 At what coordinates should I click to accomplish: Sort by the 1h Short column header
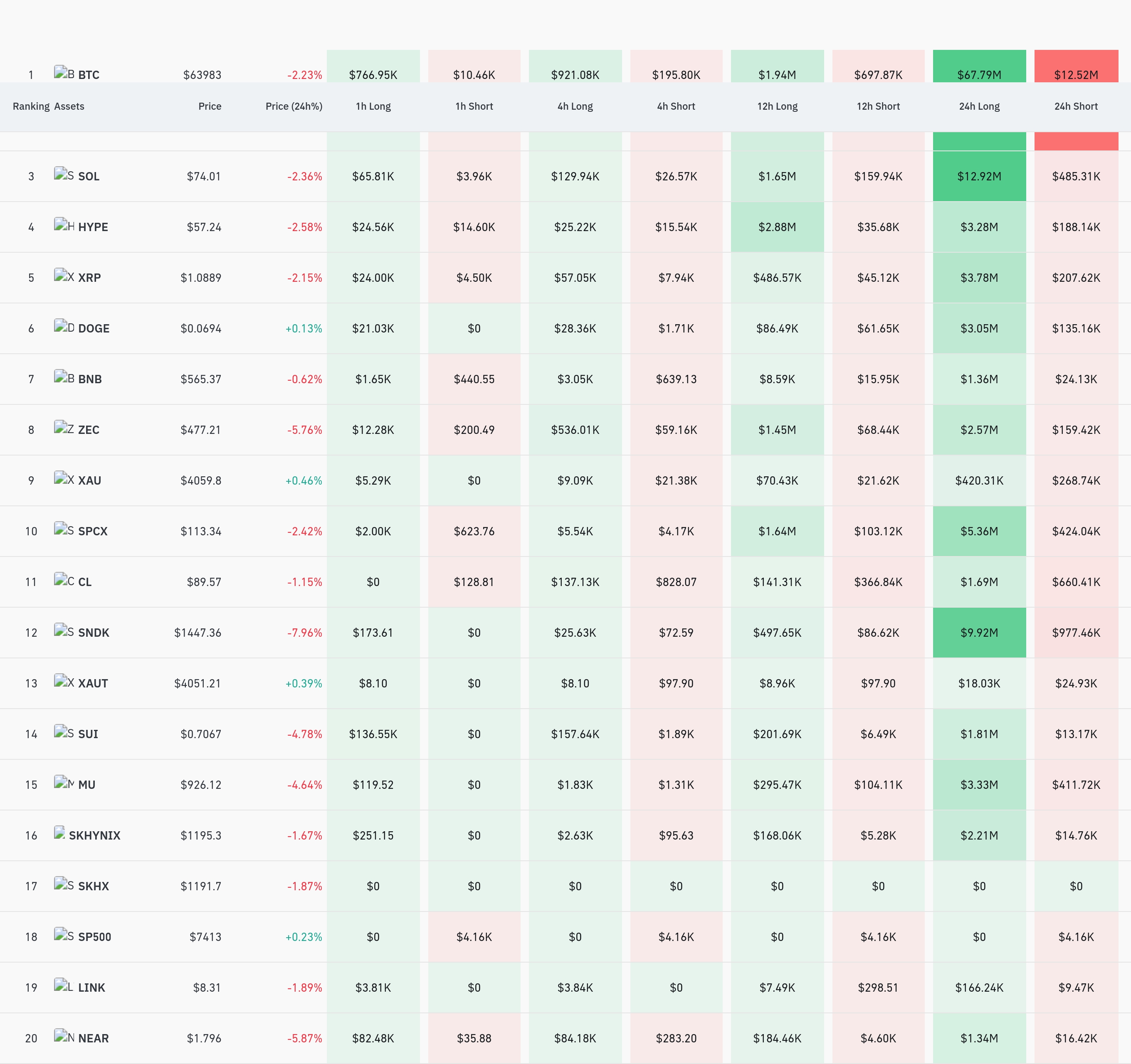(474, 106)
